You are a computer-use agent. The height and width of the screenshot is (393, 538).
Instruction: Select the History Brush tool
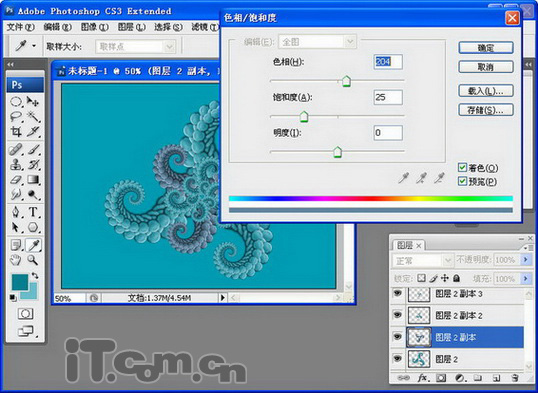coord(33,165)
